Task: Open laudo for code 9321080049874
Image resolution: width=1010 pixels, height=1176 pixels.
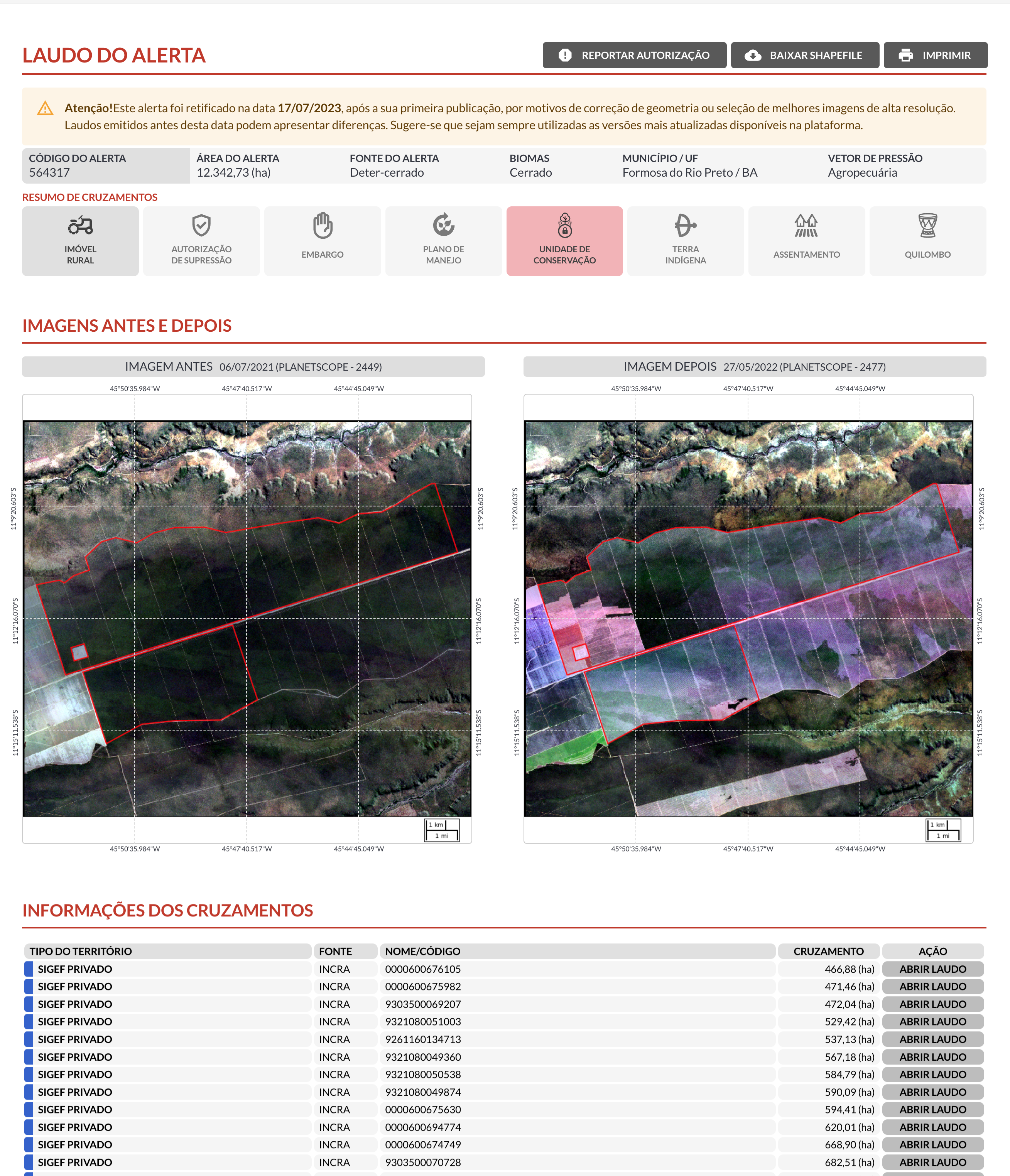Action: coord(932,1092)
